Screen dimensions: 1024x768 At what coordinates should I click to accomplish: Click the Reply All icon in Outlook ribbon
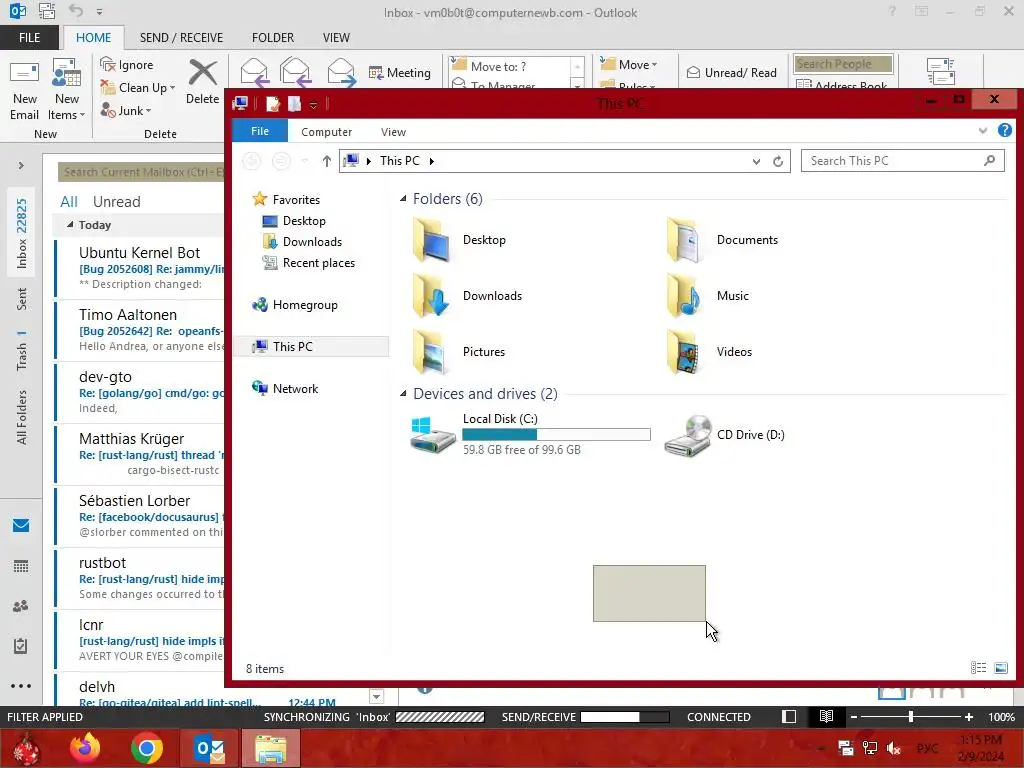tap(295, 72)
